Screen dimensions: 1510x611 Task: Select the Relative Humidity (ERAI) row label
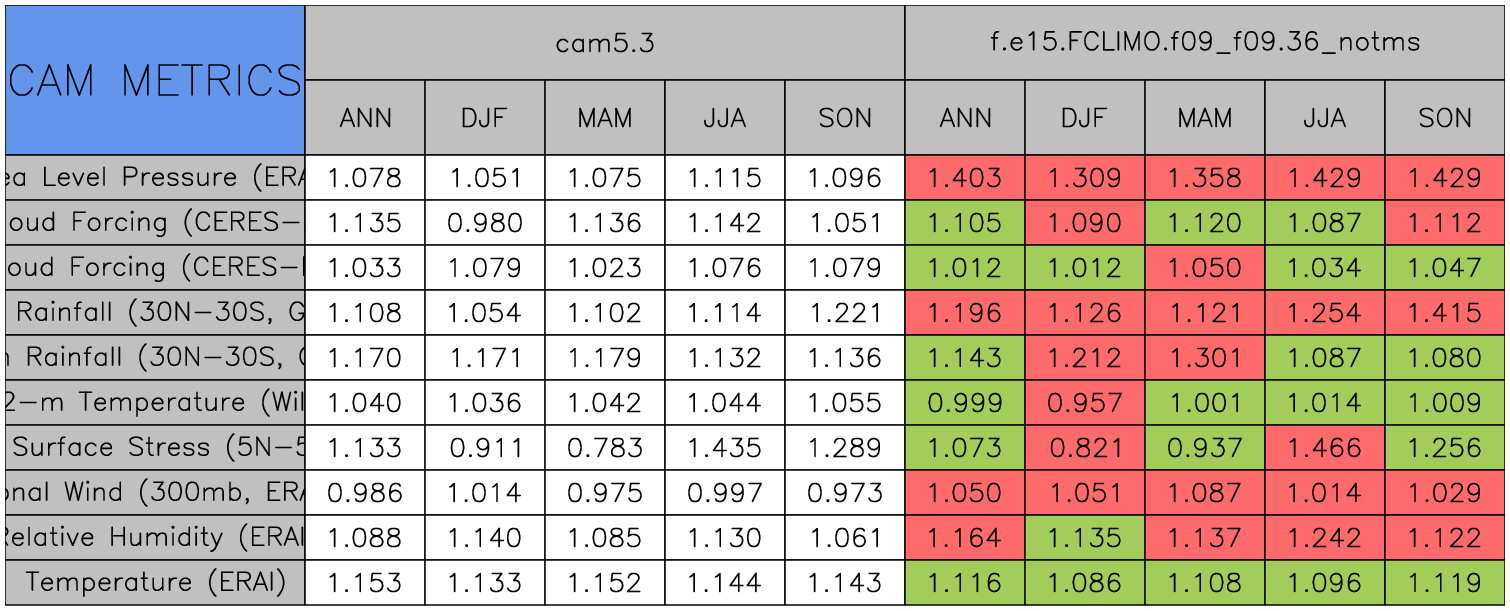155,538
